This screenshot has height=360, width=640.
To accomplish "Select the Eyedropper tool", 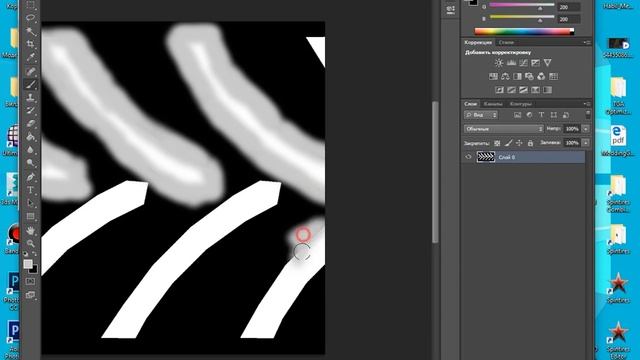I will point(31,57).
